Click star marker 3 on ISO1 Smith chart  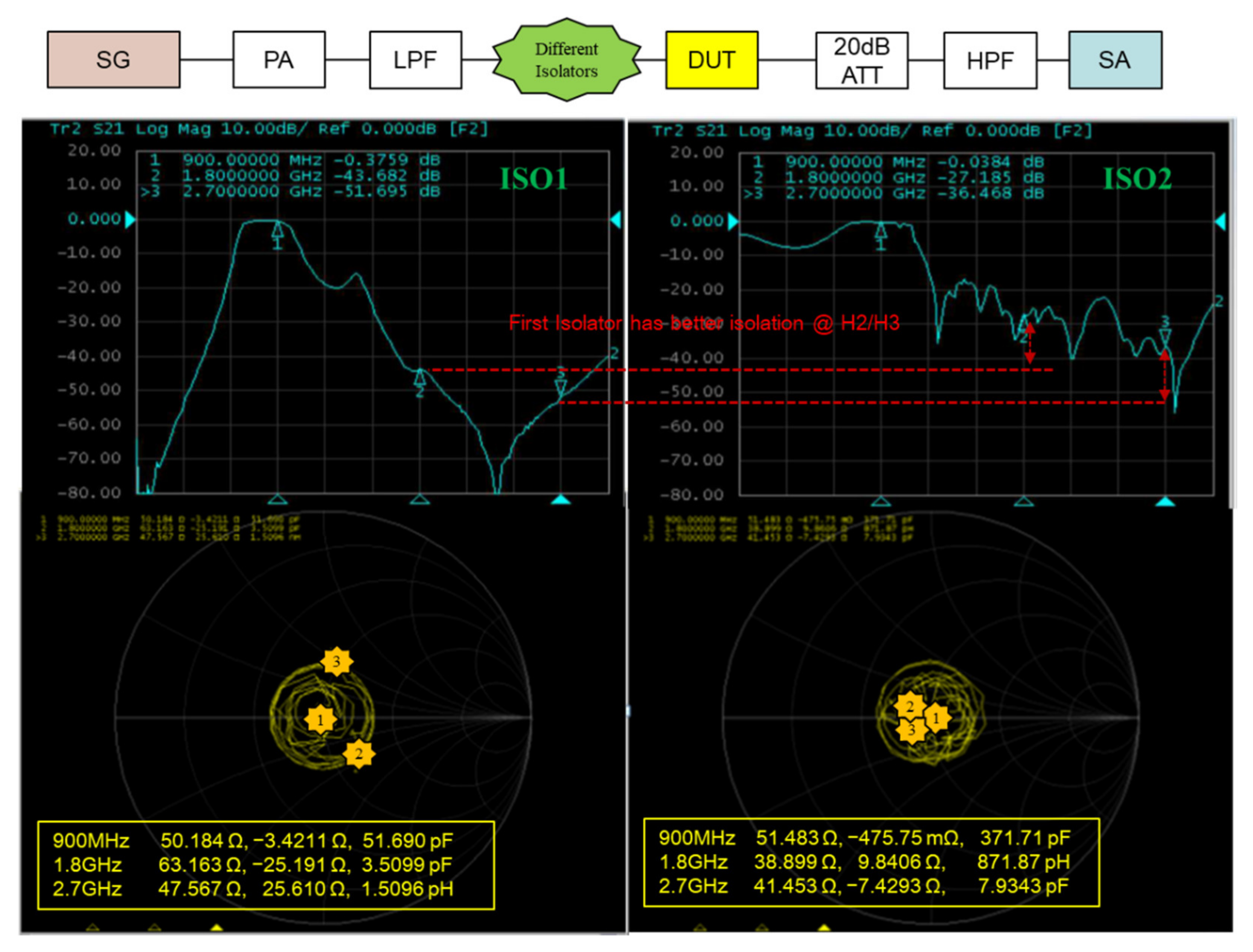[337, 661]
